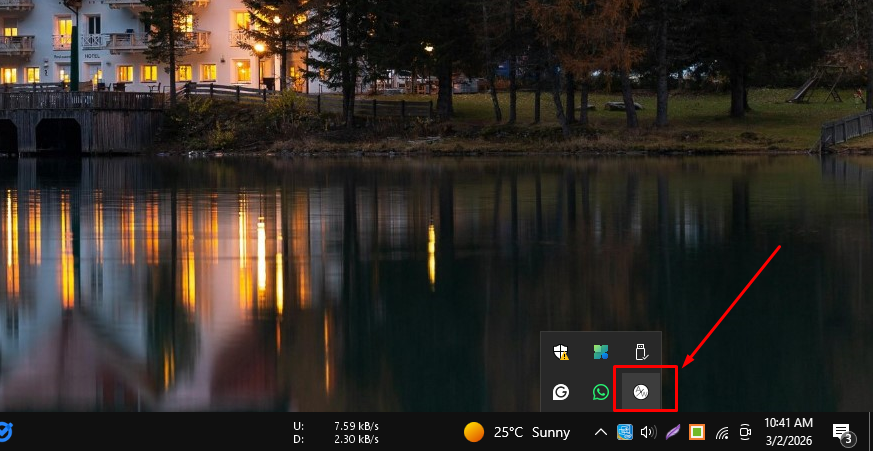Screen dimensions: 873x451
Task: Open the volume speaker control
Action: click(649, 432)
